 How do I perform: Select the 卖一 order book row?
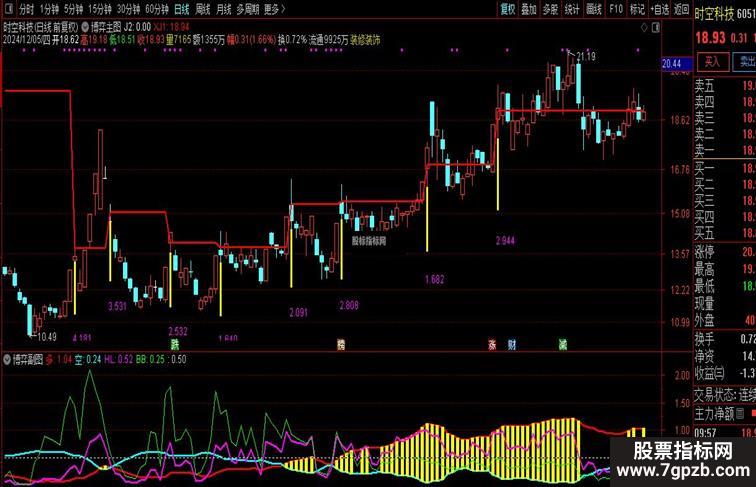click(x=725, y=151)
